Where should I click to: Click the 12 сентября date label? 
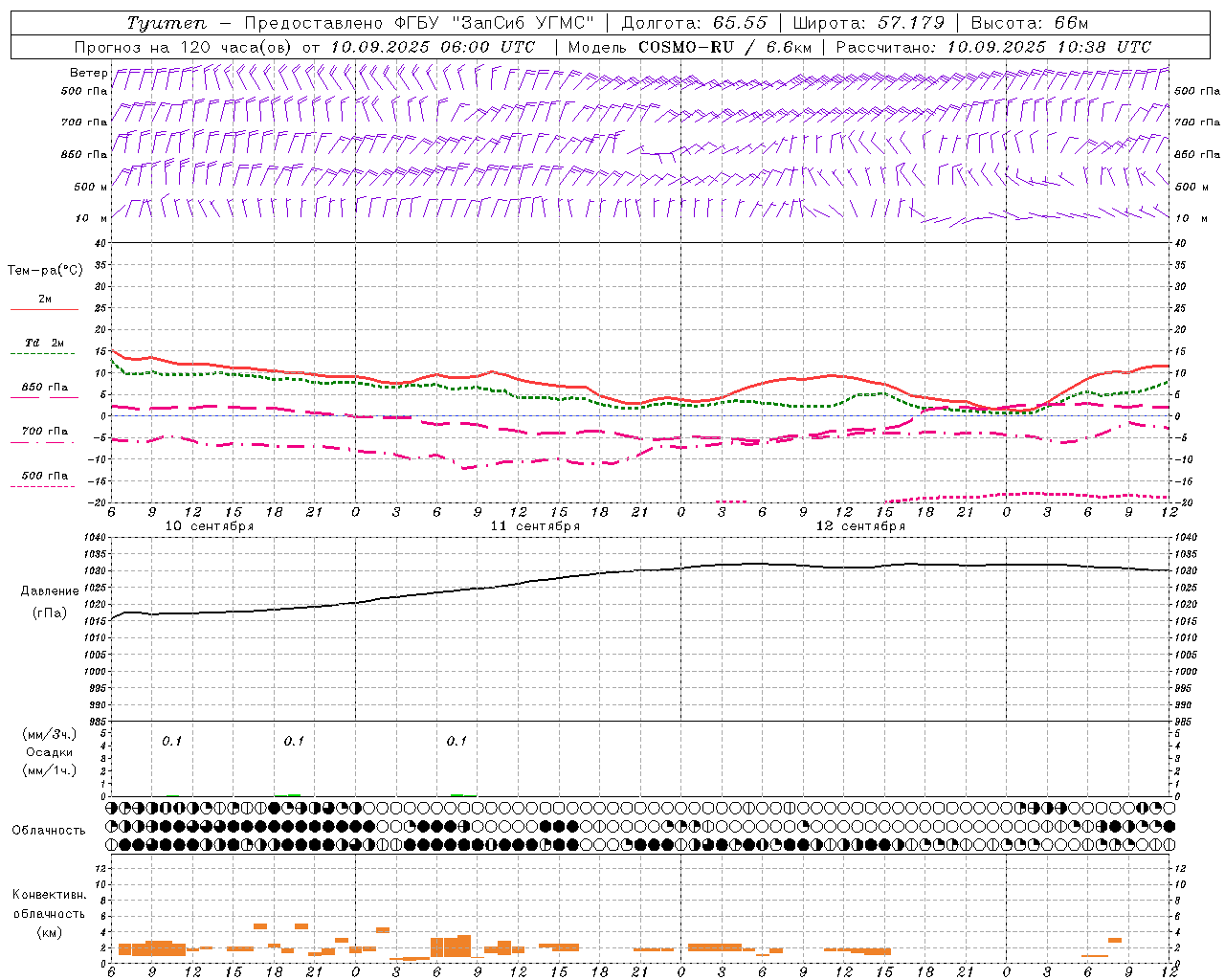(860, 526)
